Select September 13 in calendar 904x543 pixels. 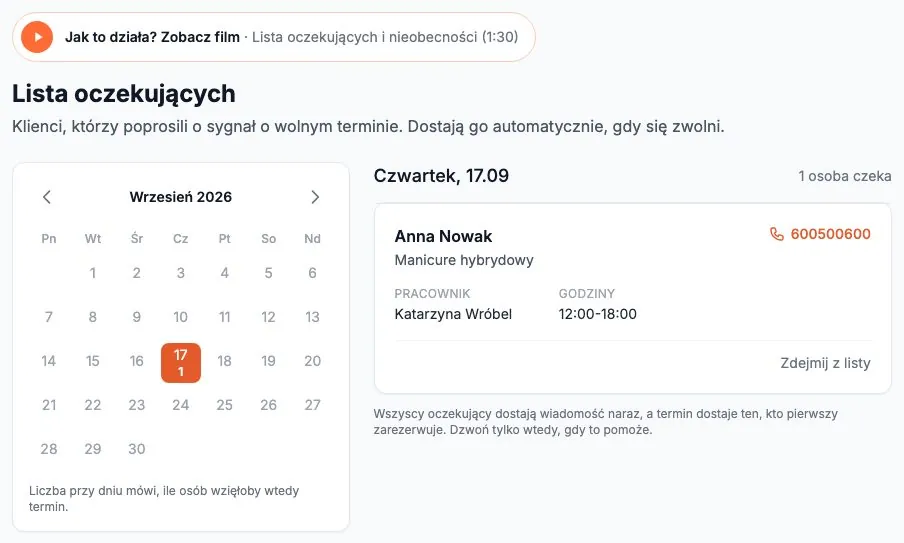(x=312, y=317)
